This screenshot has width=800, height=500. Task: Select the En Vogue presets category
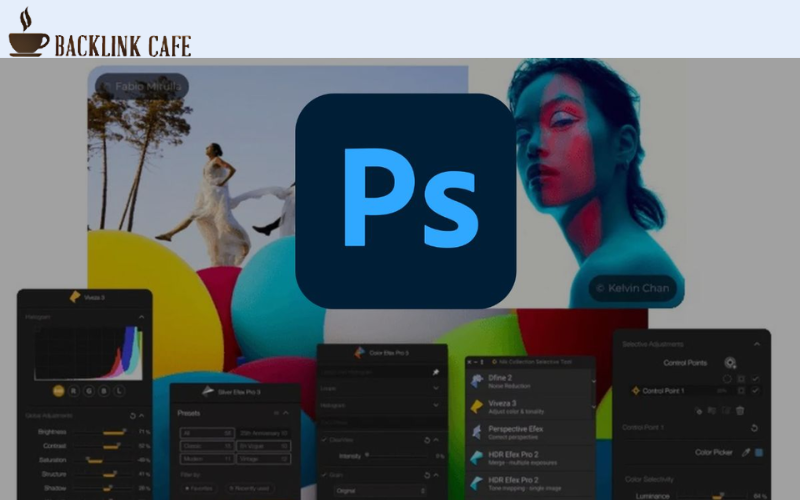(264, 446)
